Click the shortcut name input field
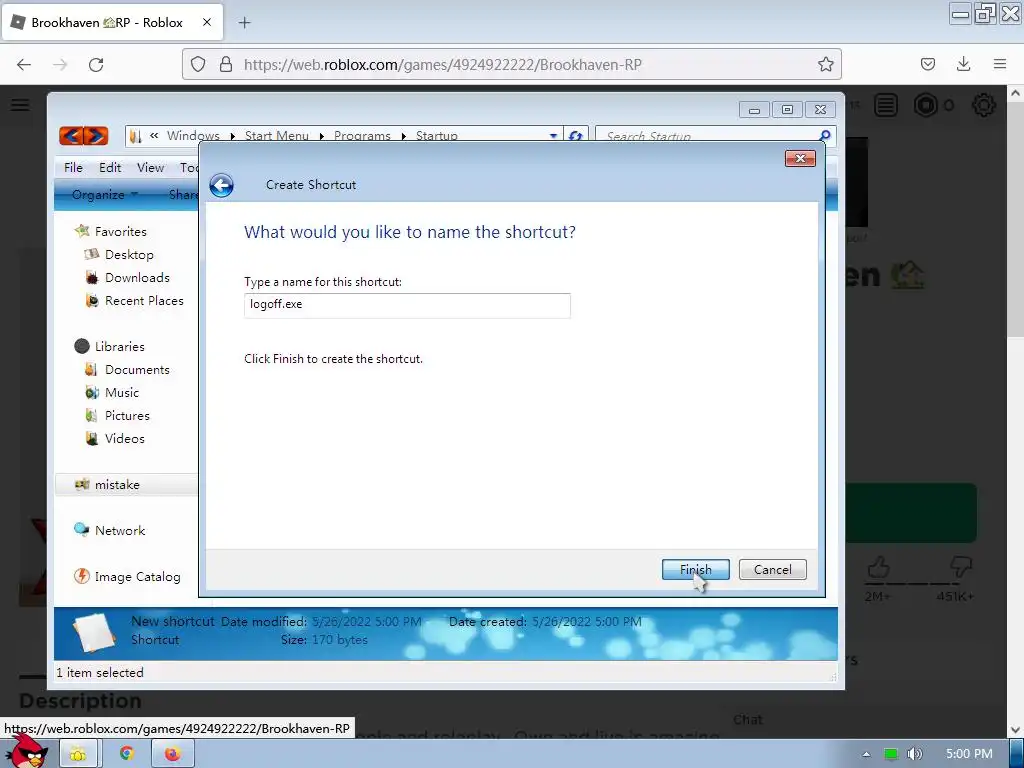 [408, 305]
